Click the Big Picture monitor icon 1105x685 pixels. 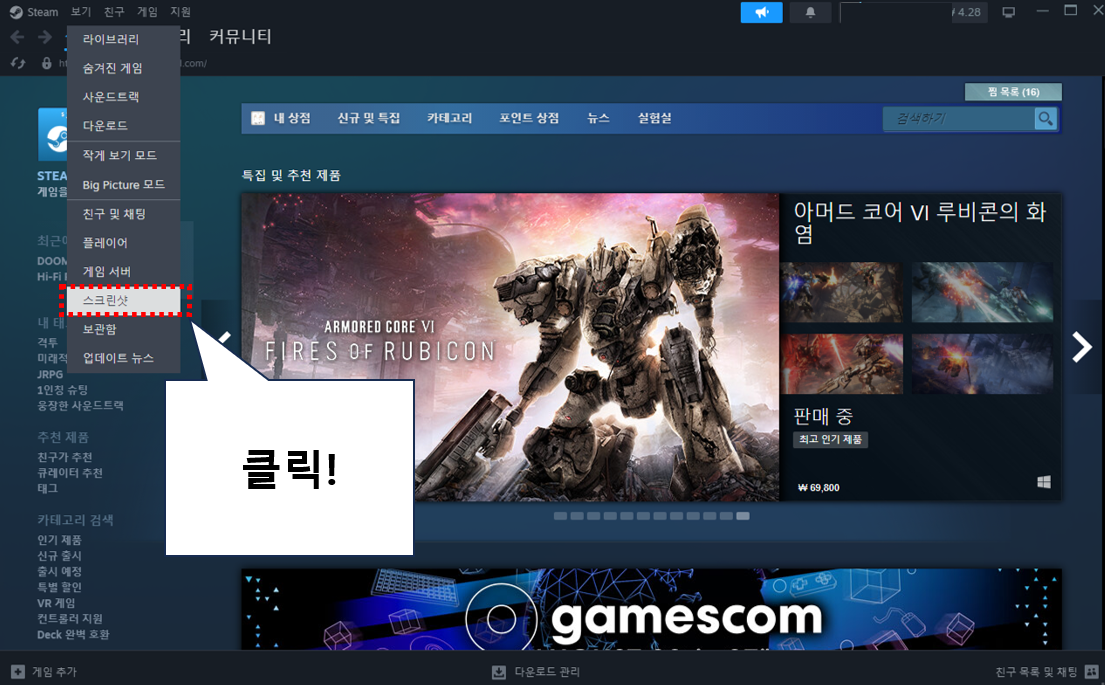pyautogui.click(x=1008, y=12)
